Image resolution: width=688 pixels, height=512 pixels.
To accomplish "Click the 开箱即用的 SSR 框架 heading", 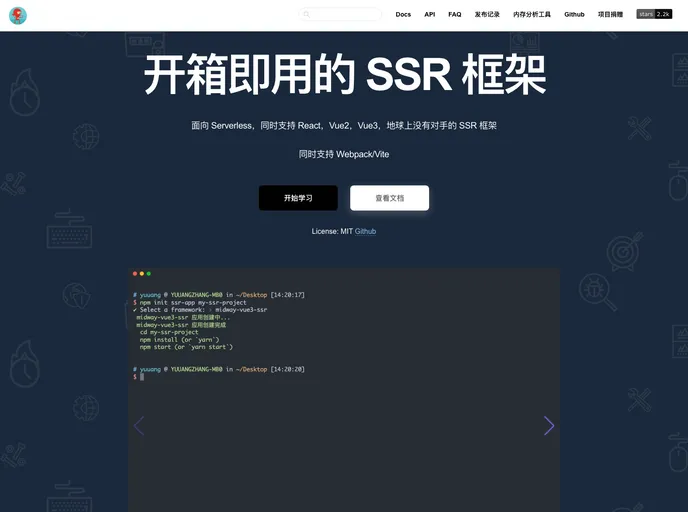I will pos(345,75).
